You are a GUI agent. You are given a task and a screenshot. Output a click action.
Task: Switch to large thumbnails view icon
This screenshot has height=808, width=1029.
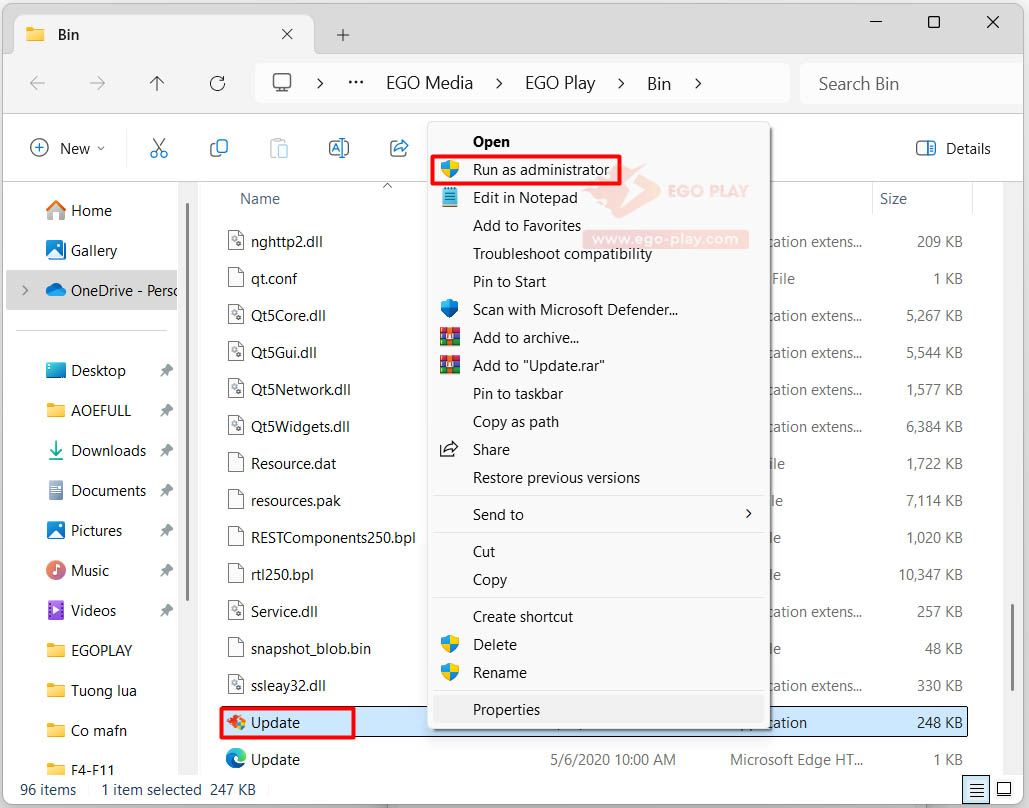pyautogui.click(x=1004, y=788)
